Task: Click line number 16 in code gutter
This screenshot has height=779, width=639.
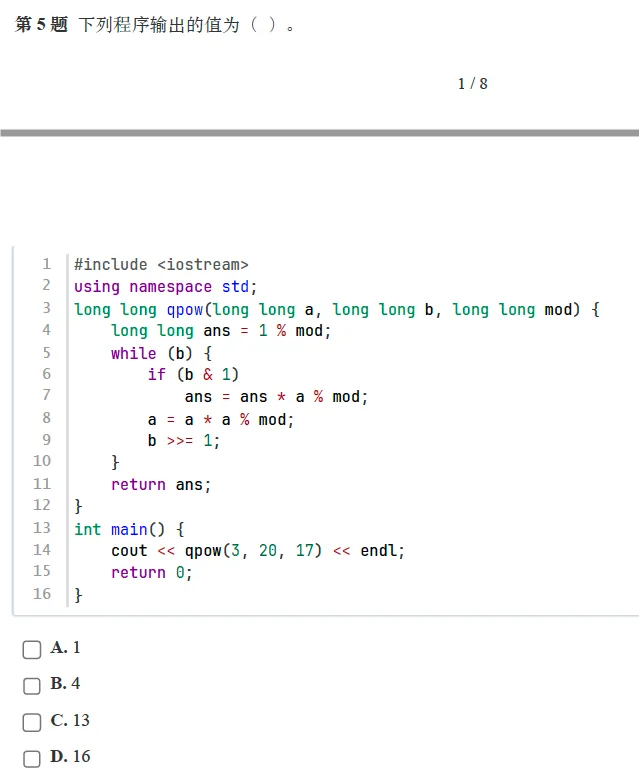Action: 42,594
